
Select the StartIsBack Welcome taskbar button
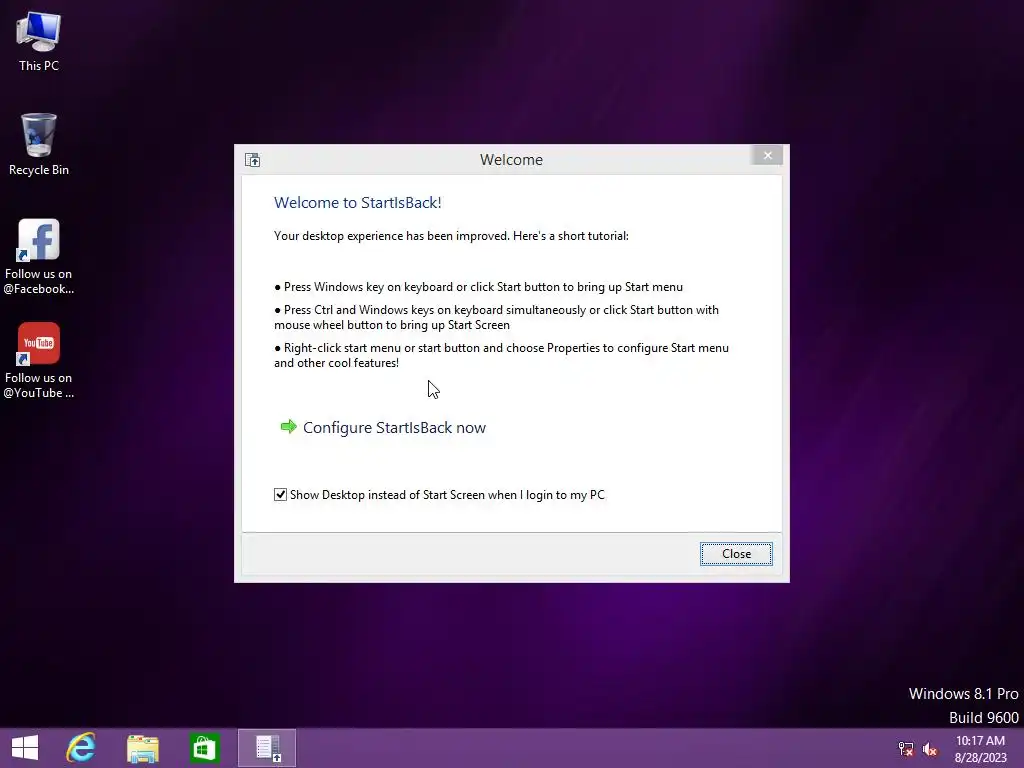click(267, 748)
